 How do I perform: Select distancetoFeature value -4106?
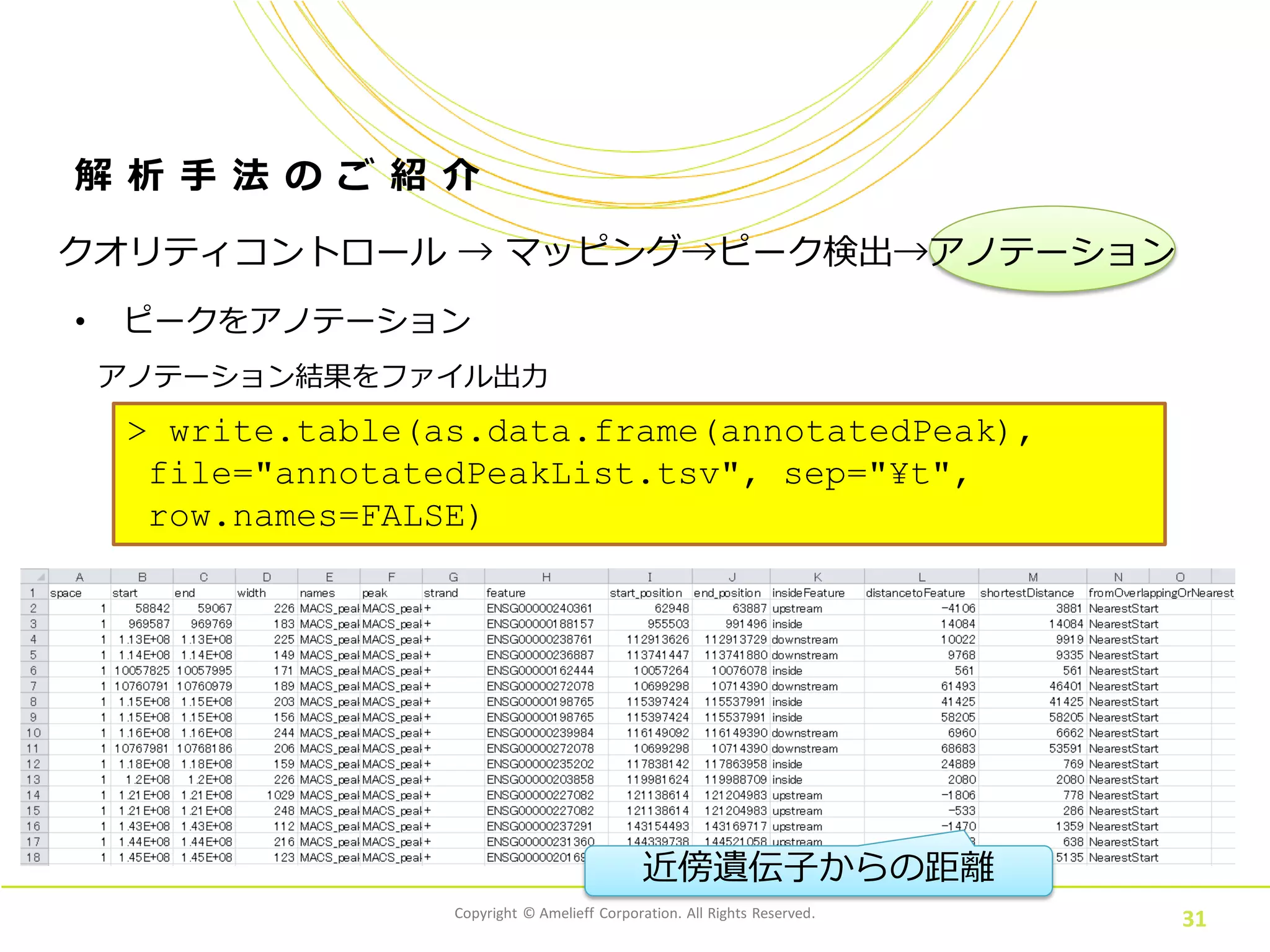(921, 609)
